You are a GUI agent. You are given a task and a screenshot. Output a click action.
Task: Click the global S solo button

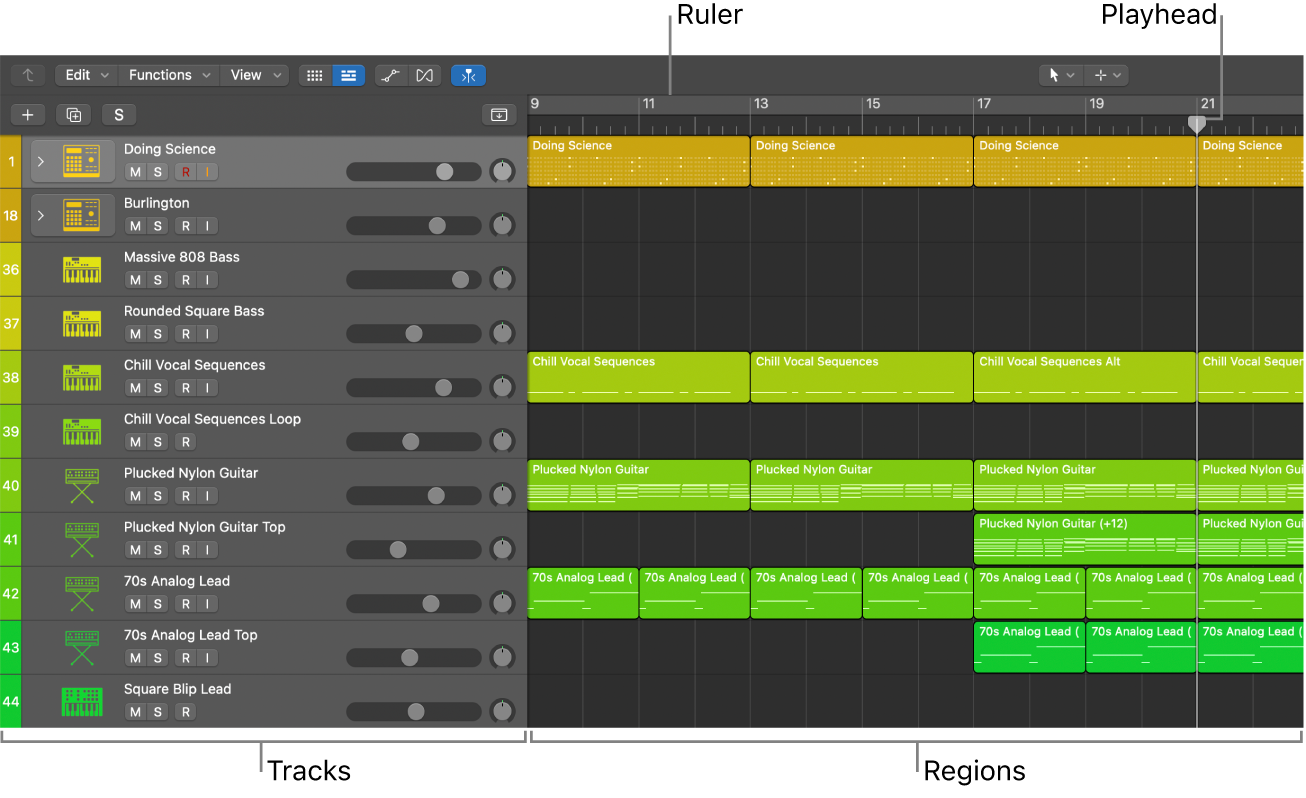118,114
